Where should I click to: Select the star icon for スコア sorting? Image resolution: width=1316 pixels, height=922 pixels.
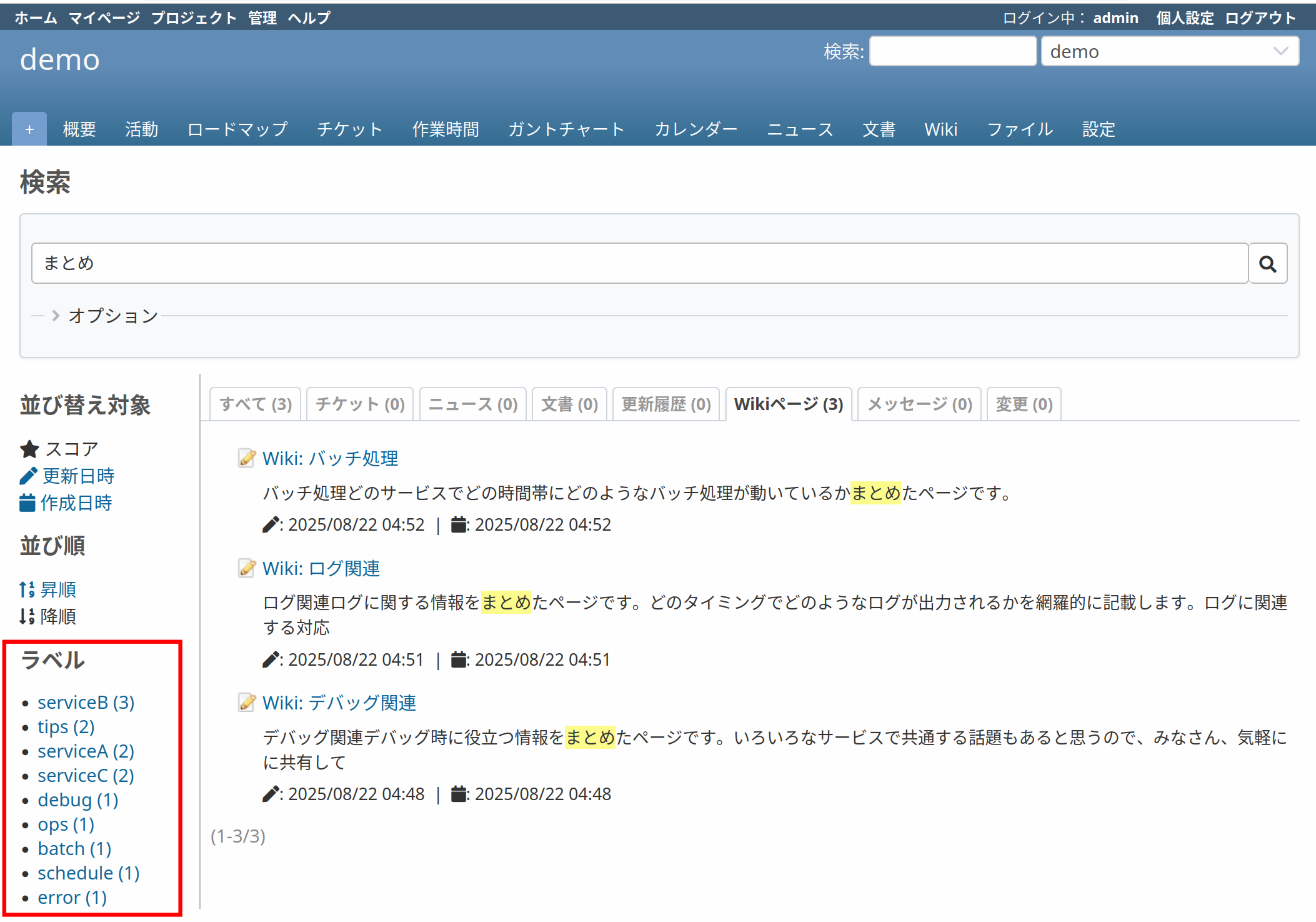[29, 448]
